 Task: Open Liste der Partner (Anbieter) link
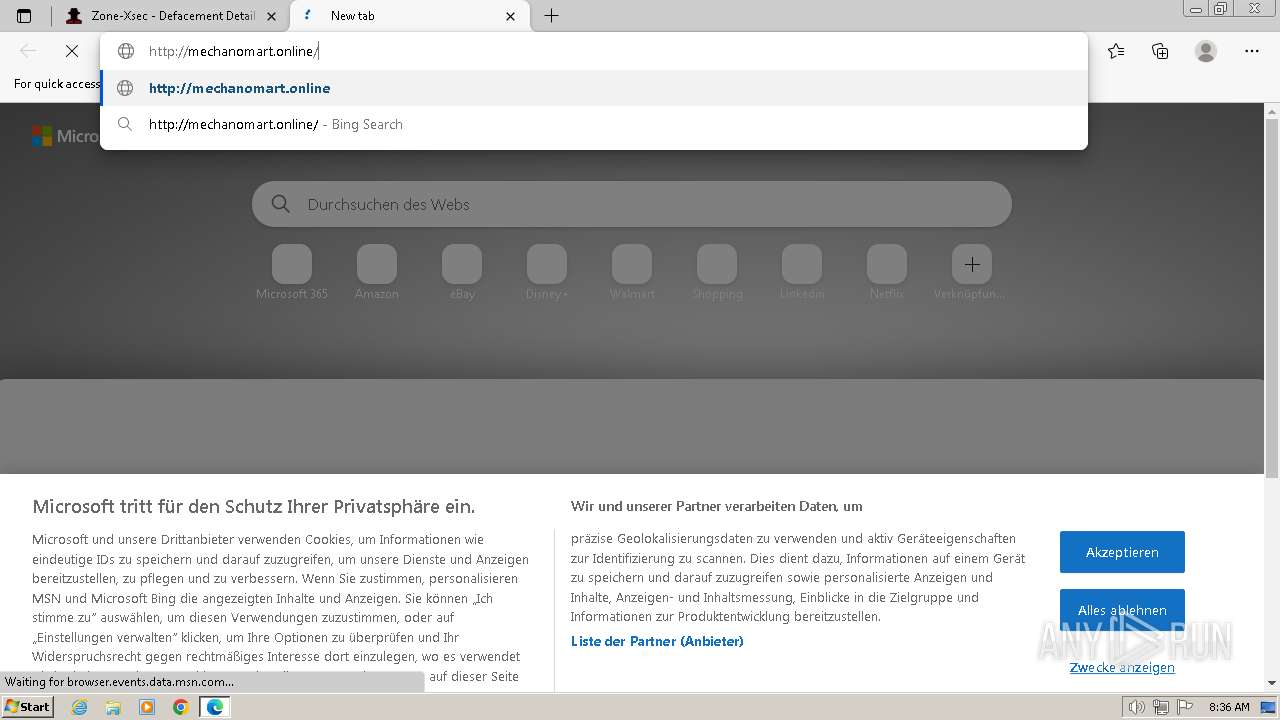(x=657, y=641)
